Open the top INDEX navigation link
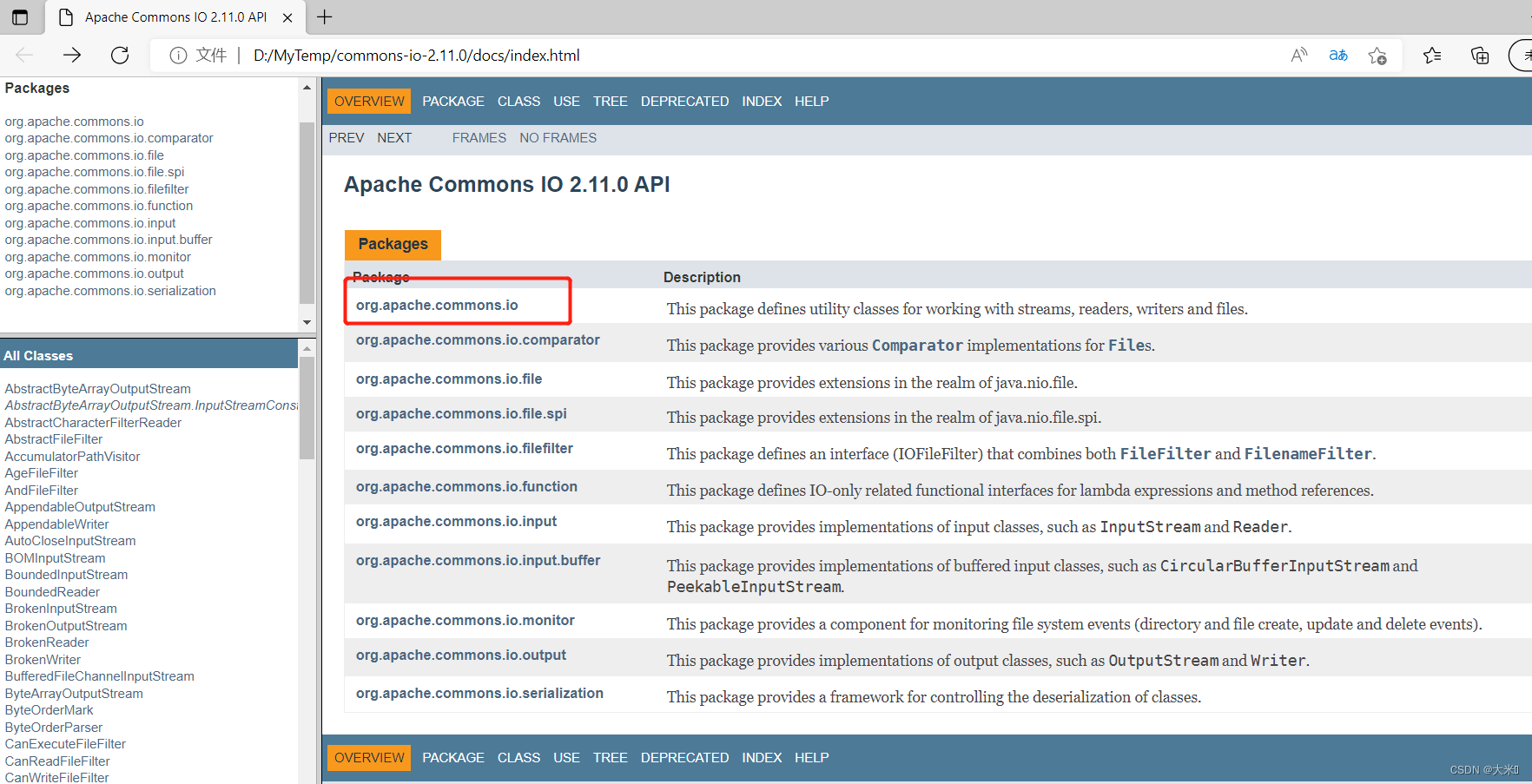Viewport: 1532px width, 784px height. pyautogui.click(x=762, y=102)
